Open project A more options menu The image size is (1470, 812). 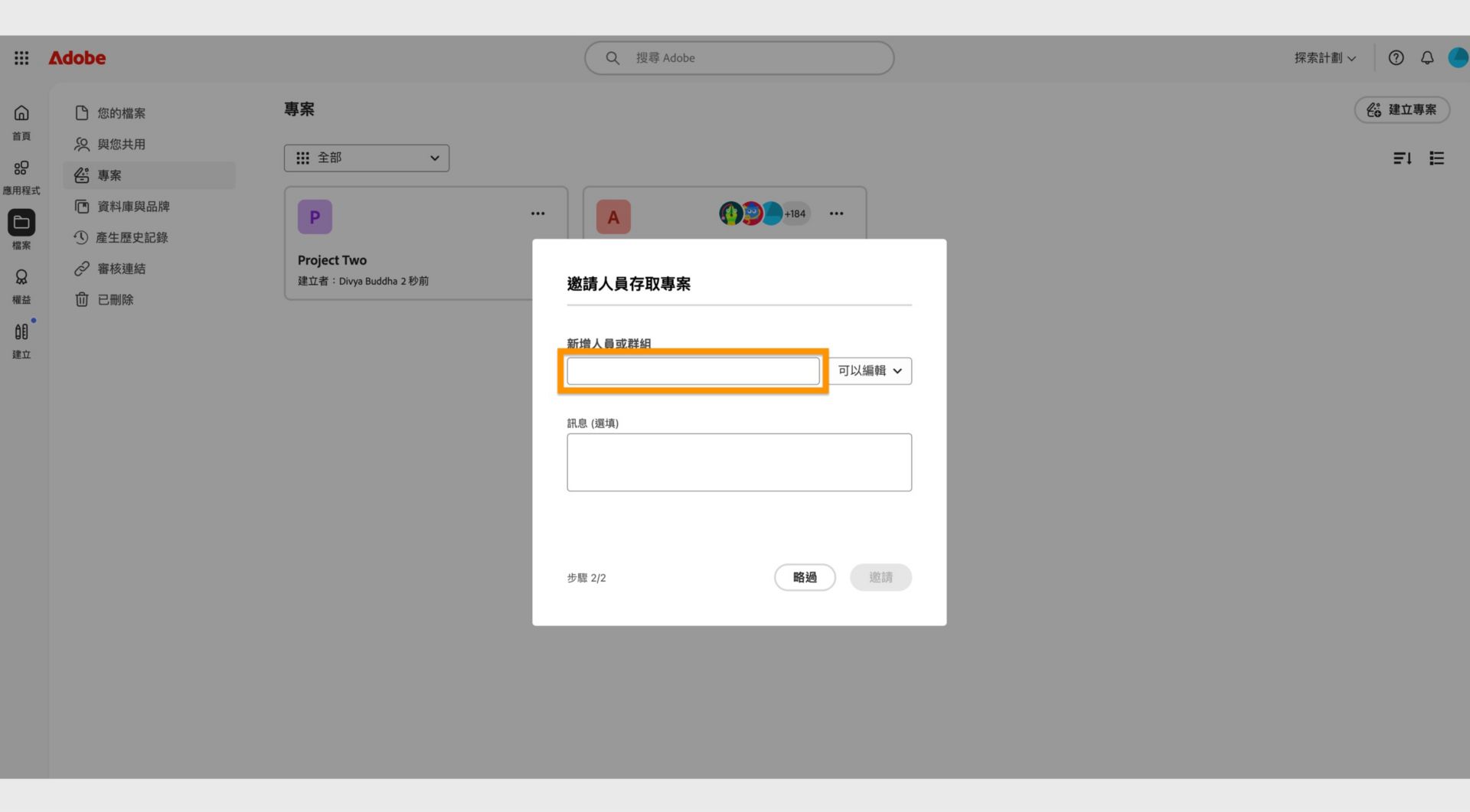point(836,214)
